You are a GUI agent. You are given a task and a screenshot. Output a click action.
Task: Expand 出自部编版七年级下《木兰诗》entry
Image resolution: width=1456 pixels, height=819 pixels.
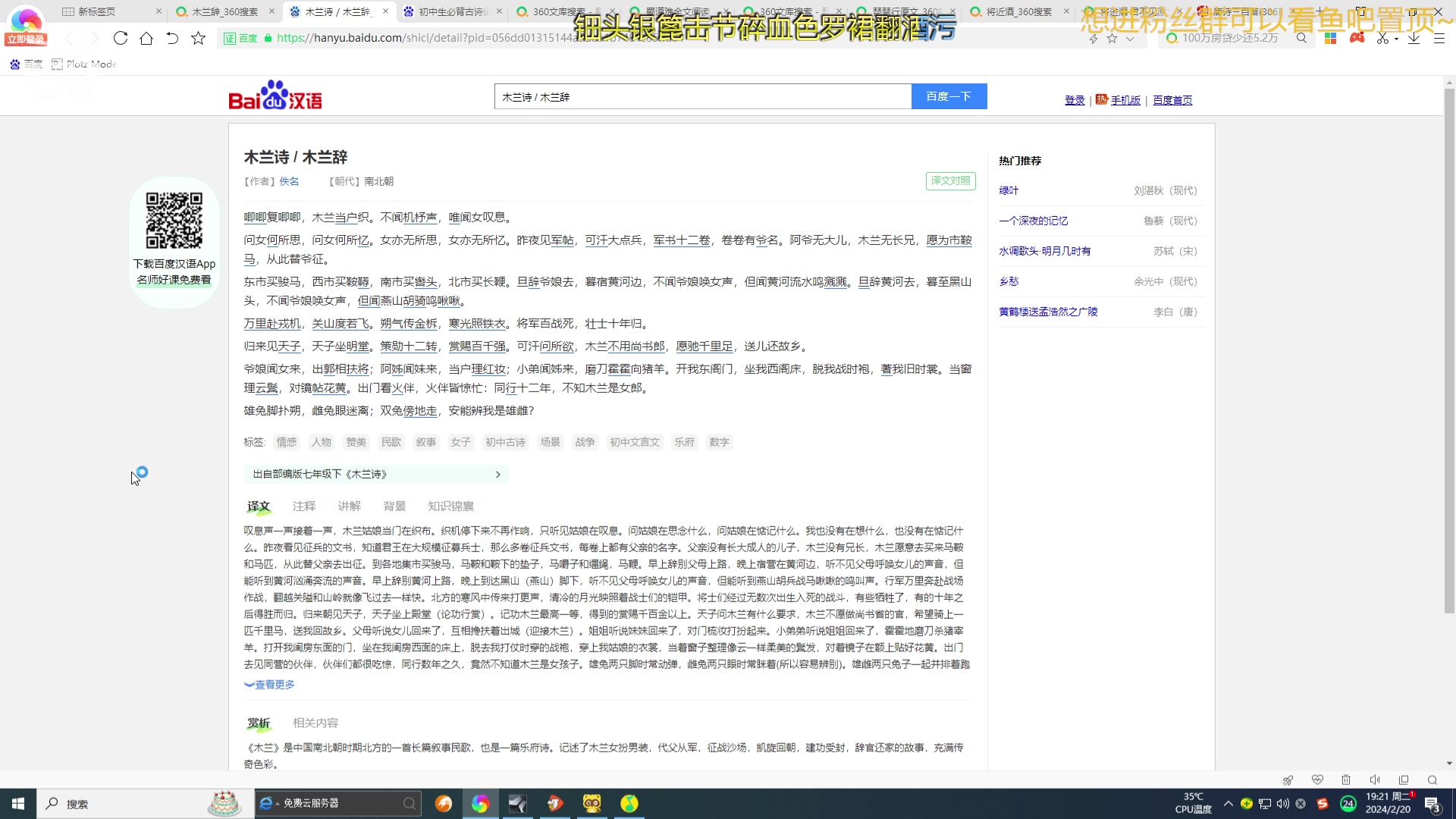click(375, 474)
